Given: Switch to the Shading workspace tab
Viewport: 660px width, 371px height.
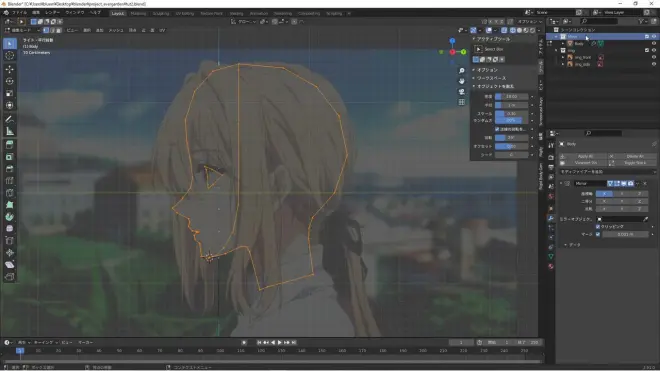Looking at the screenshot, I should point(237,13).
